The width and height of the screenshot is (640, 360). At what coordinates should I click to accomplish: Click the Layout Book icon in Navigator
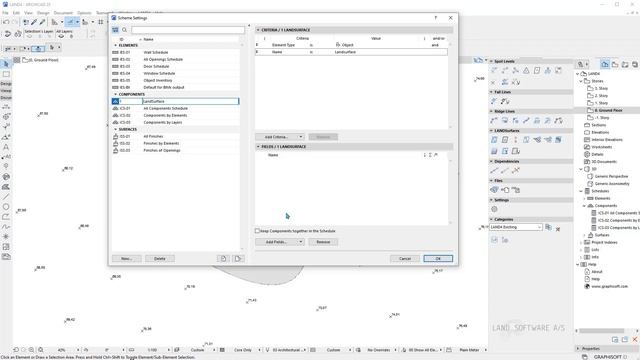pos(625,64)
